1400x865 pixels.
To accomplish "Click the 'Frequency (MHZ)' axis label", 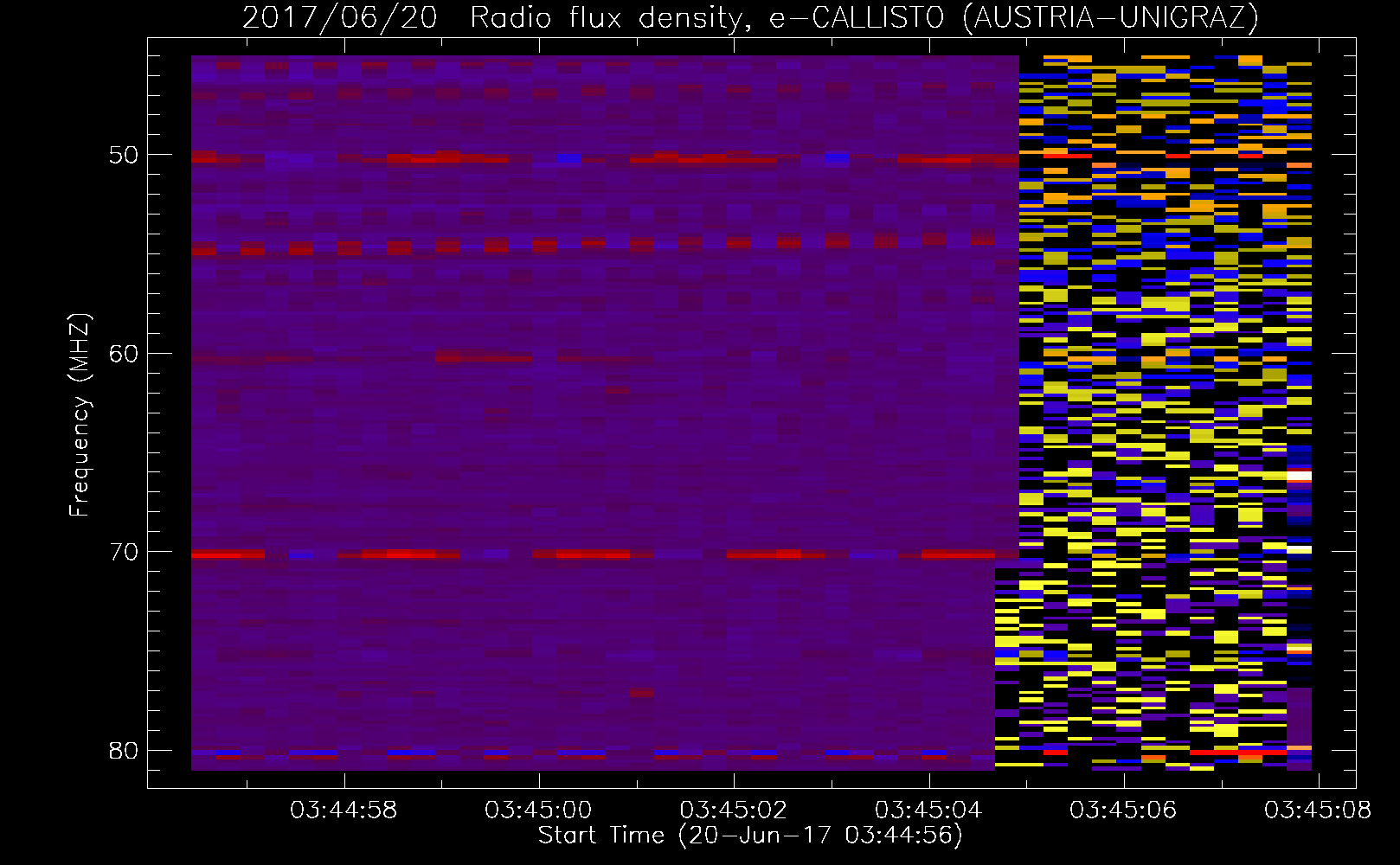I will click(80, 414).
